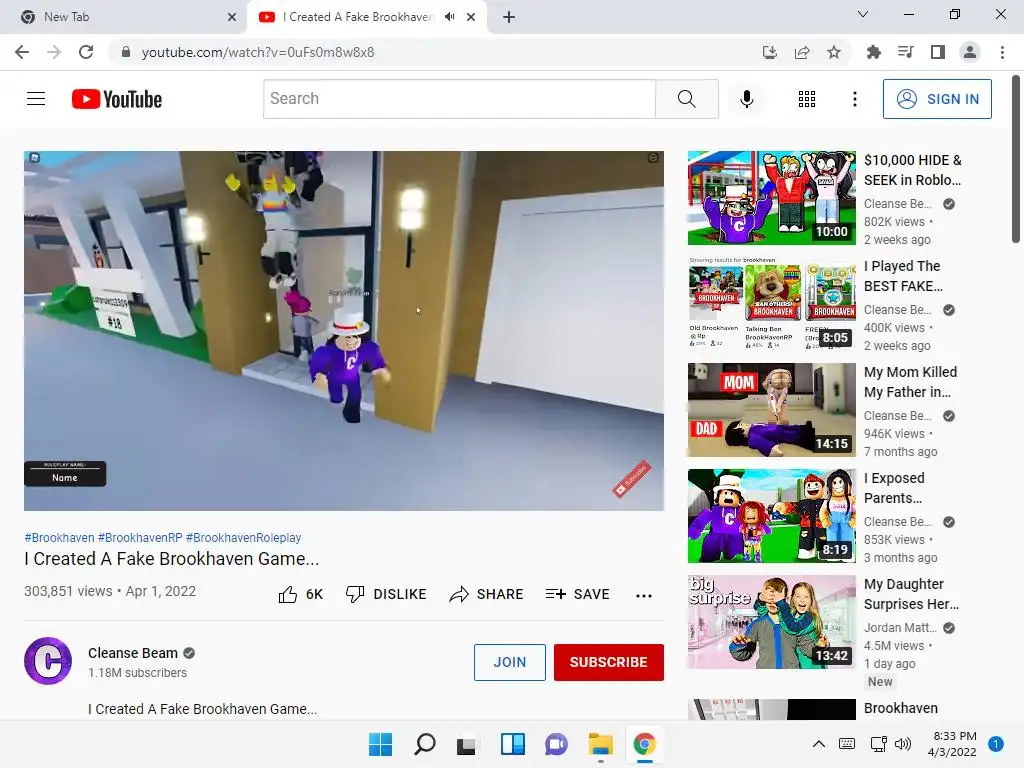
Task: Open Windows taskbar search
Action: click(424, 744)
